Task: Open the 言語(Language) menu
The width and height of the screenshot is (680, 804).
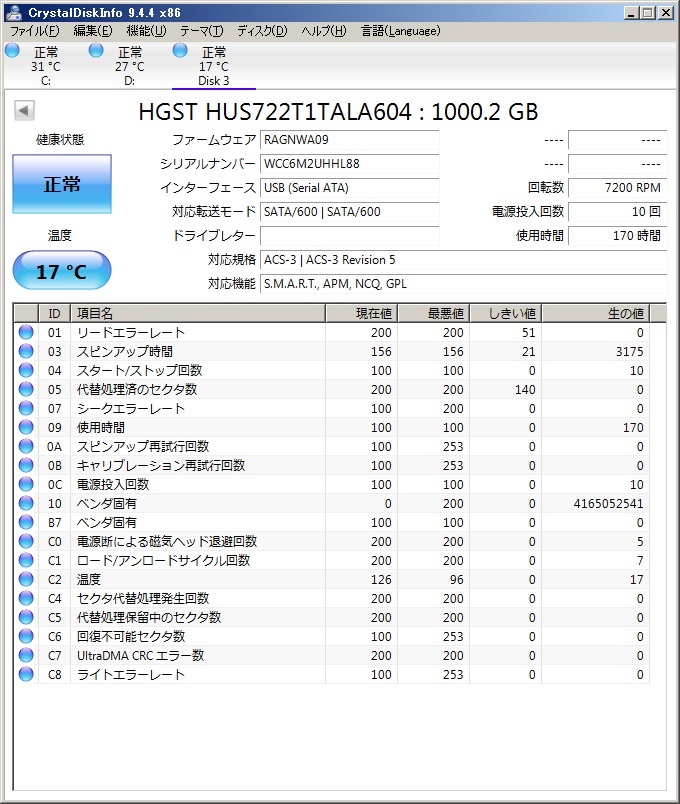Action: [401, 31]
